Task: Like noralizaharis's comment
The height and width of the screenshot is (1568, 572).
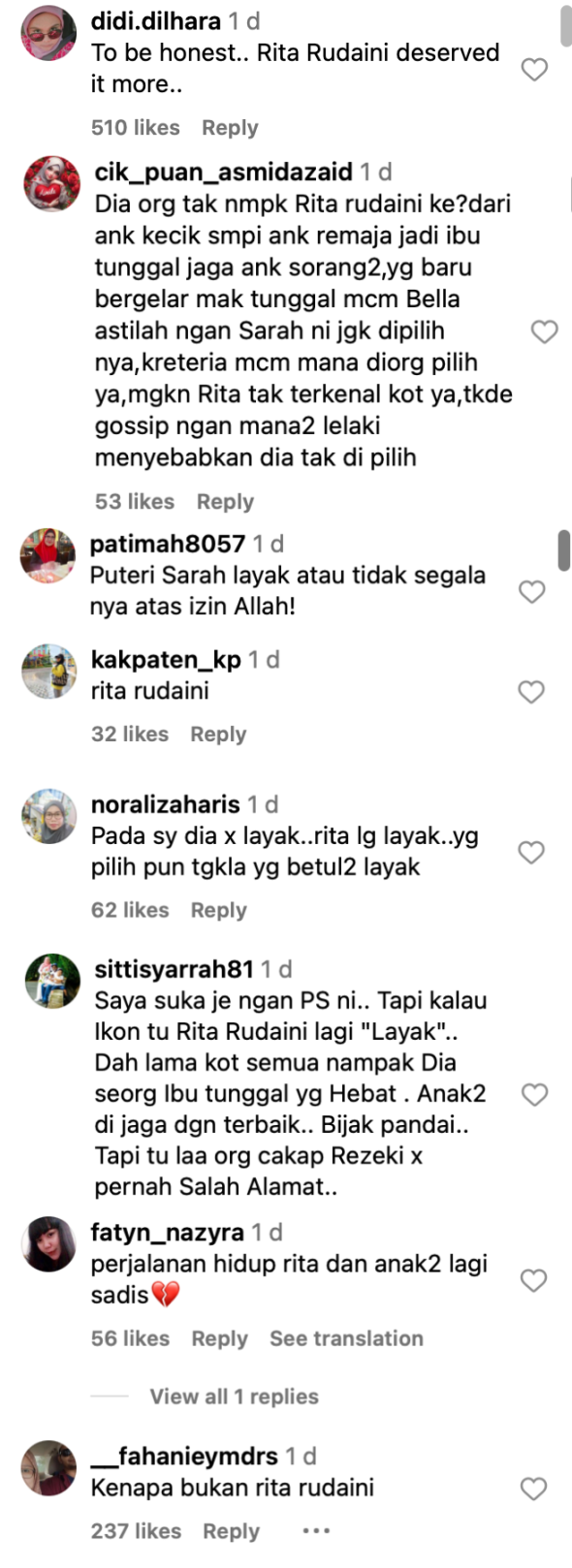Action: tap(531, 852)
